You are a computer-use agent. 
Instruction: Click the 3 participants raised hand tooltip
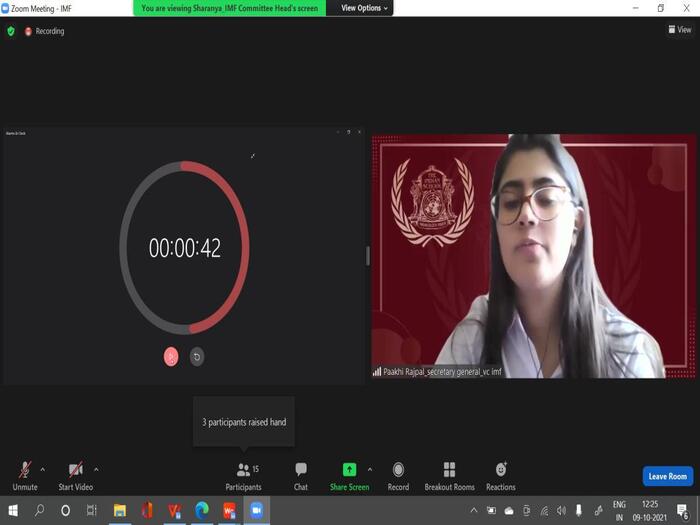pyautogui.click(x=244, y=422)
